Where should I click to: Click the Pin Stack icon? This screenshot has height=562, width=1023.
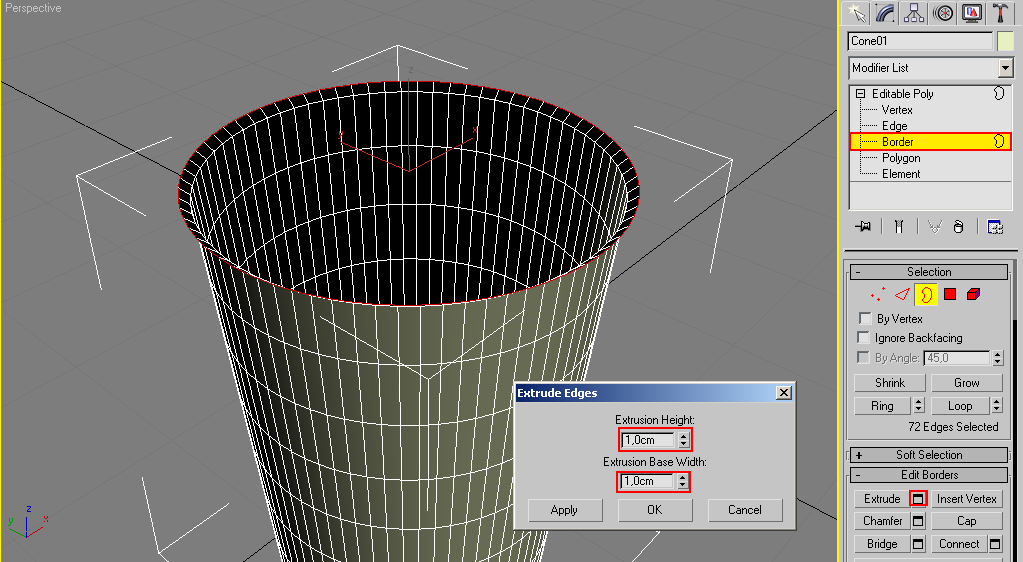pos(863,226)
